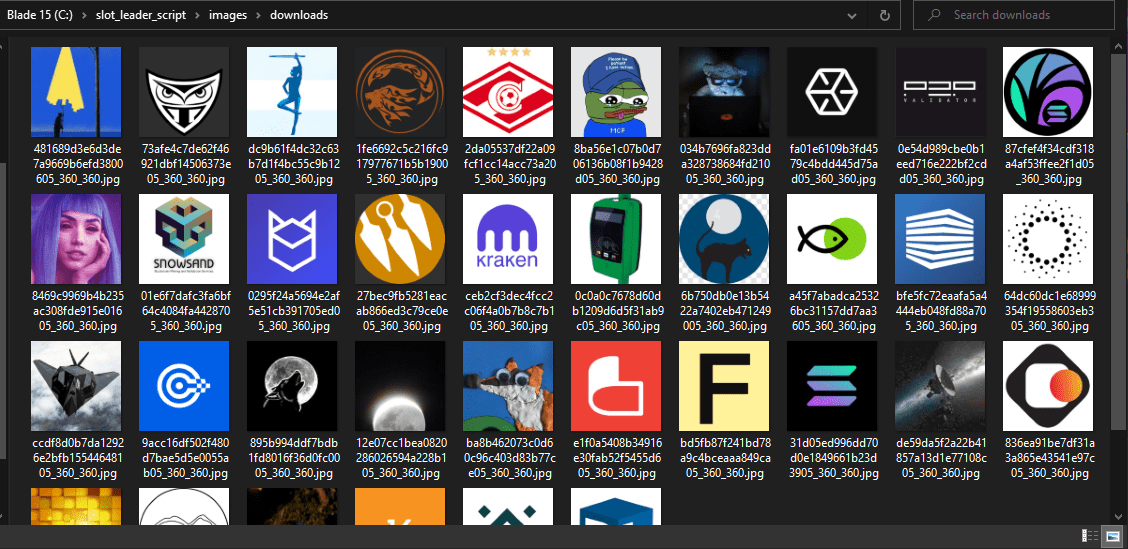
Task: Go to images breadcrumb
Action: pyautogui.click(x=229, y=15)
